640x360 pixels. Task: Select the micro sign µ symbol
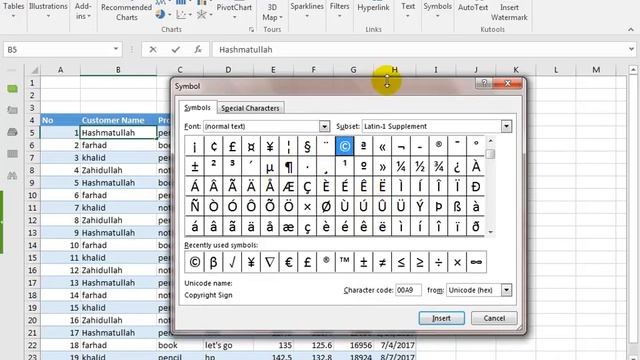[269, 166]
